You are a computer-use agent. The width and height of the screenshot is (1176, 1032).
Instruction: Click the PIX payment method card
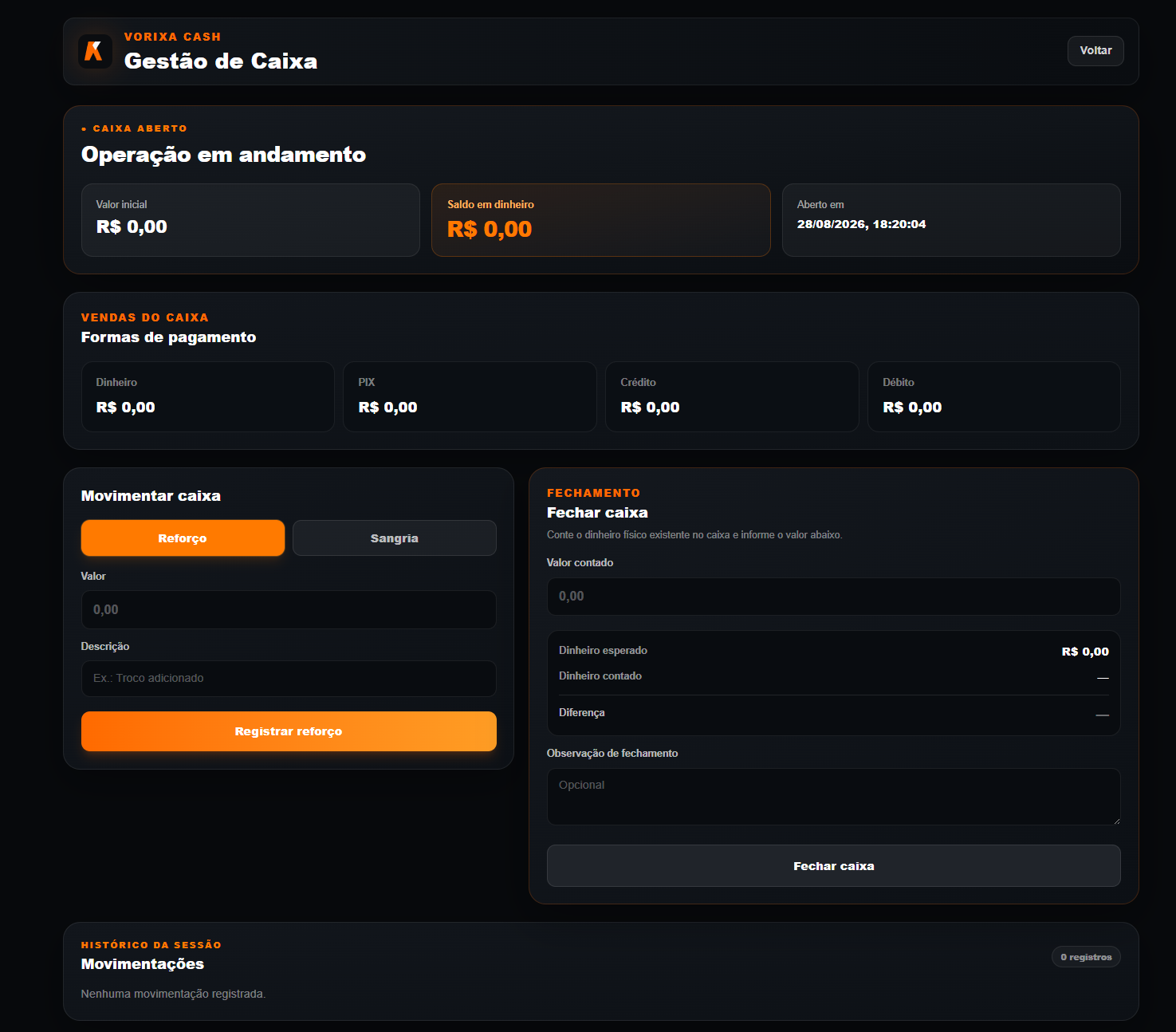click(470, 396)
